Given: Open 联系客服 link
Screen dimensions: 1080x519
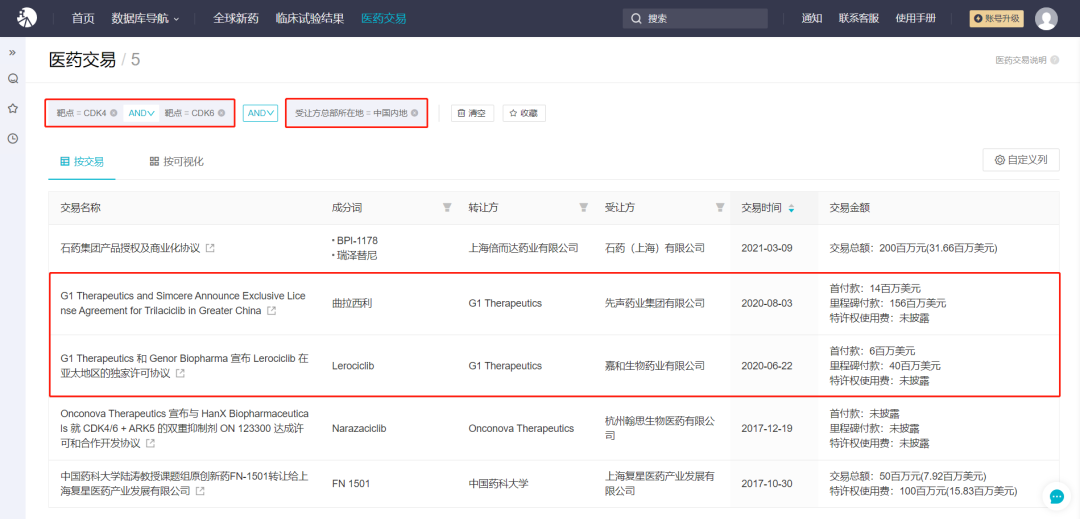Looking at the screenshot, I should (859, 19).
